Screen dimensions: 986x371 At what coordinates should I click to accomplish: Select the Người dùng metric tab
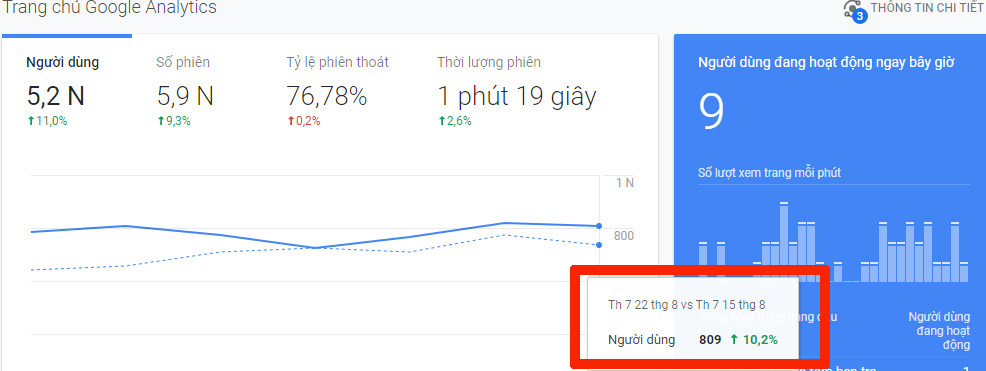tap(62, 62)
